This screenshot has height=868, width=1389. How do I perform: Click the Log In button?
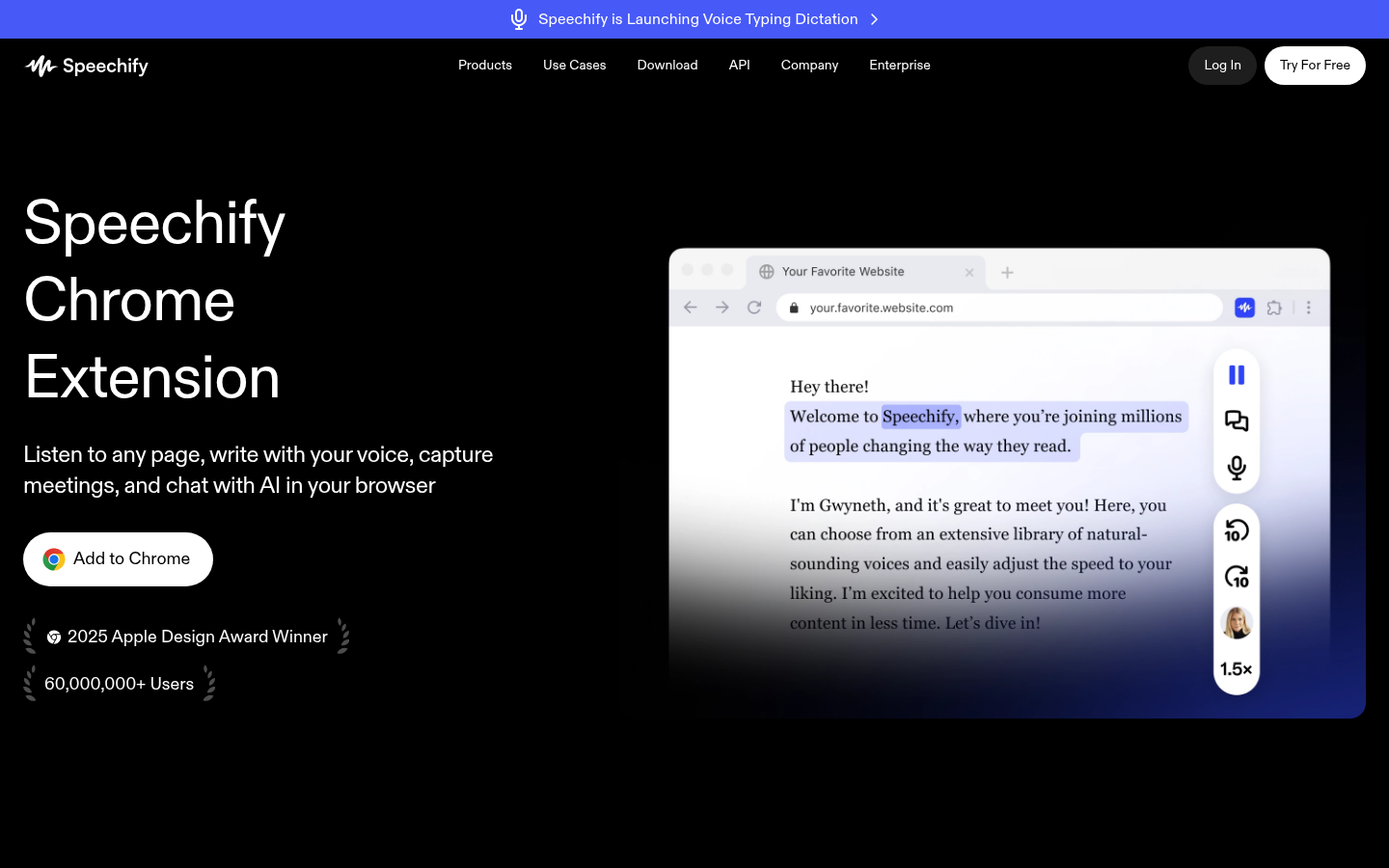(x=1222, y=66)
